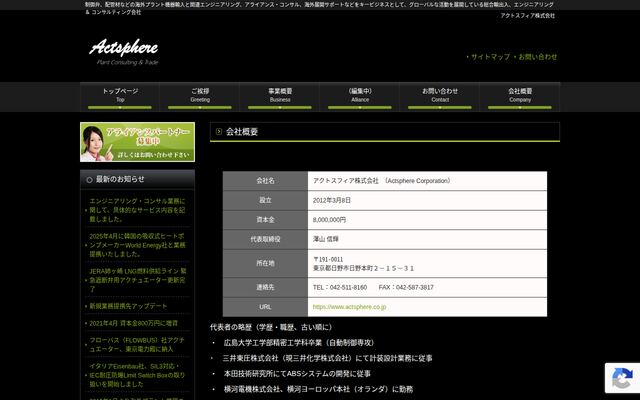640x400 pixels.
Task: Follow the https://www.actsphere.co.jp URL link
Action: pyautogui.click(x=349, y=307)
